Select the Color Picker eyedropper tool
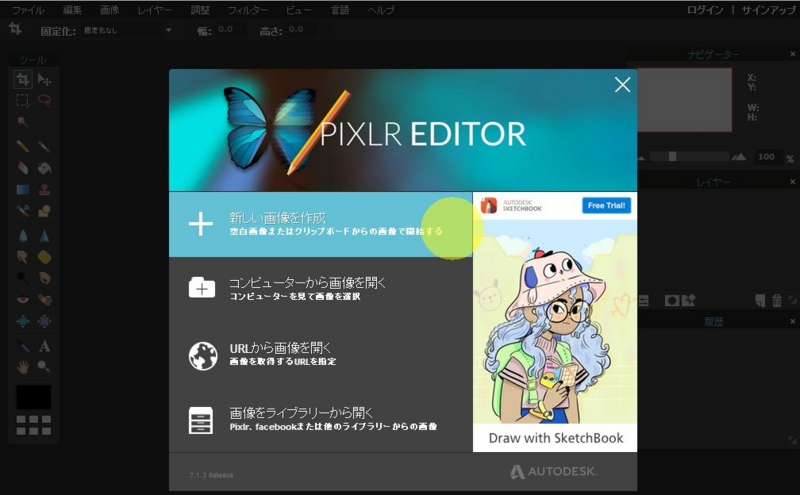This screenshot has height=495, width=800. (22, 346)
